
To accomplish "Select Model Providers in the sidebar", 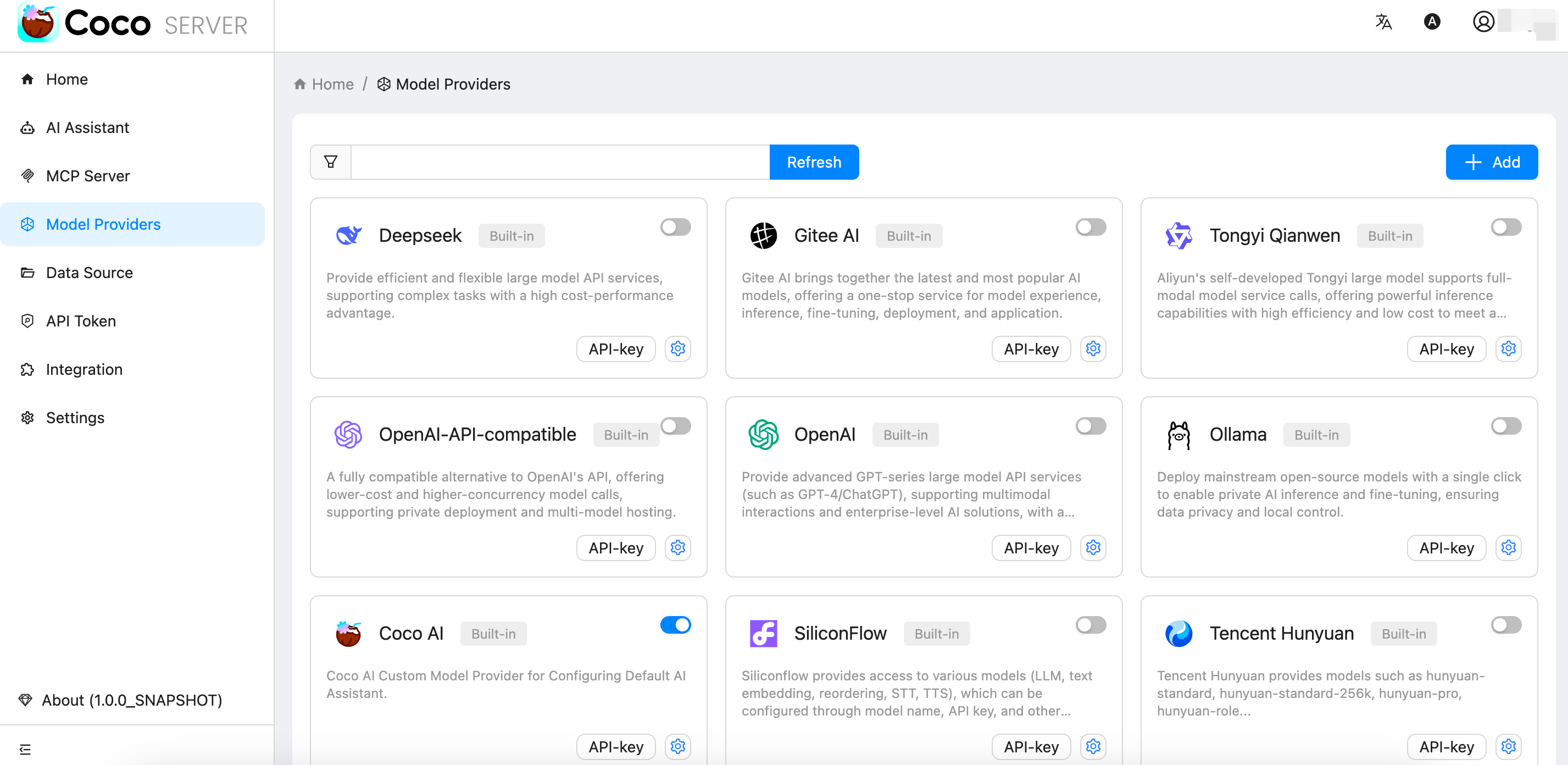I will [x=133, y=224].
